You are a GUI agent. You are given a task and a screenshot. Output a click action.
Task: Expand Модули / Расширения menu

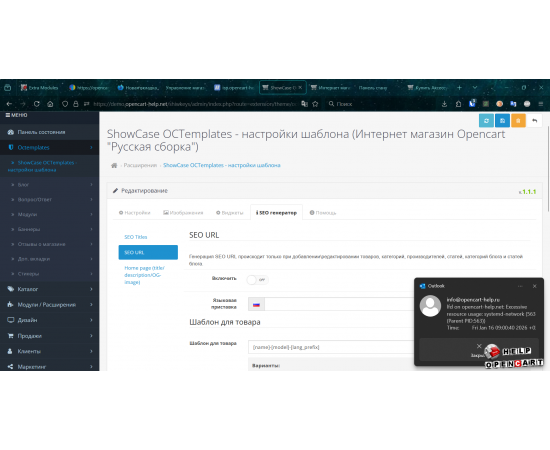click(49, 304)
